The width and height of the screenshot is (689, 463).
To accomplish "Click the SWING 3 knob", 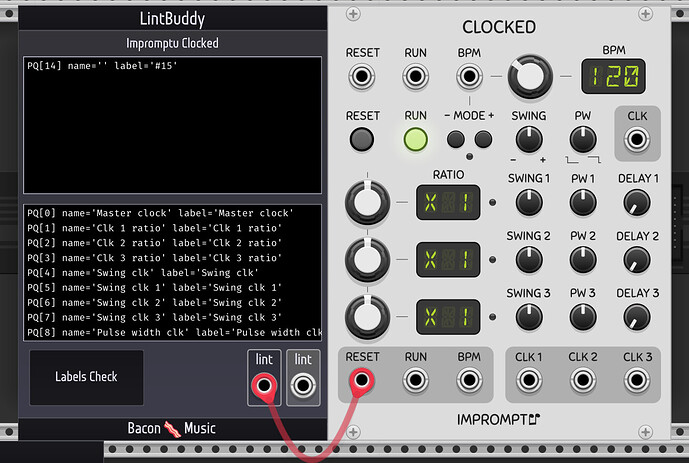I will [529, 317].
